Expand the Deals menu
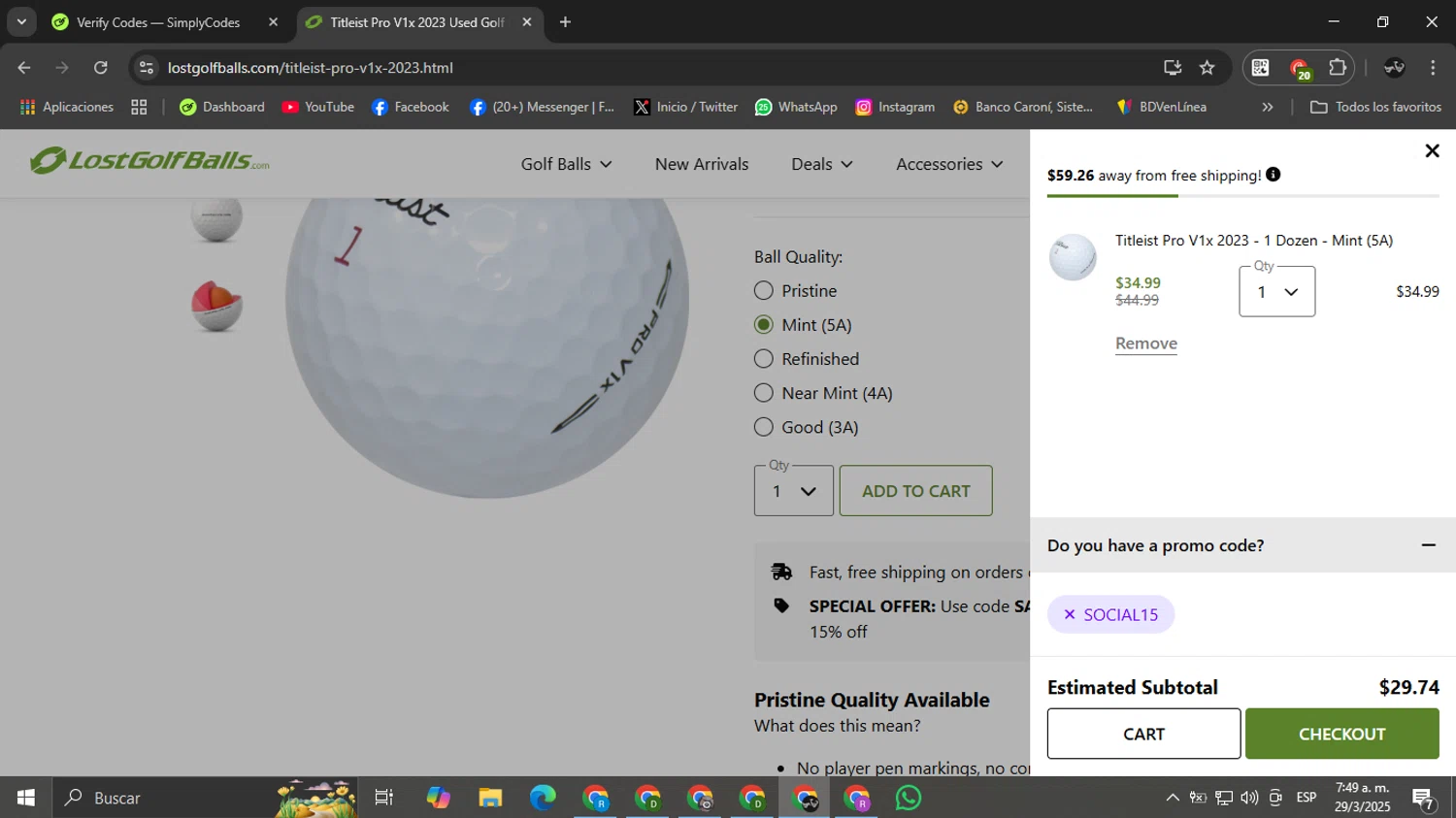The height and width of the screenshot is (818, 1456). click(822, 164)
